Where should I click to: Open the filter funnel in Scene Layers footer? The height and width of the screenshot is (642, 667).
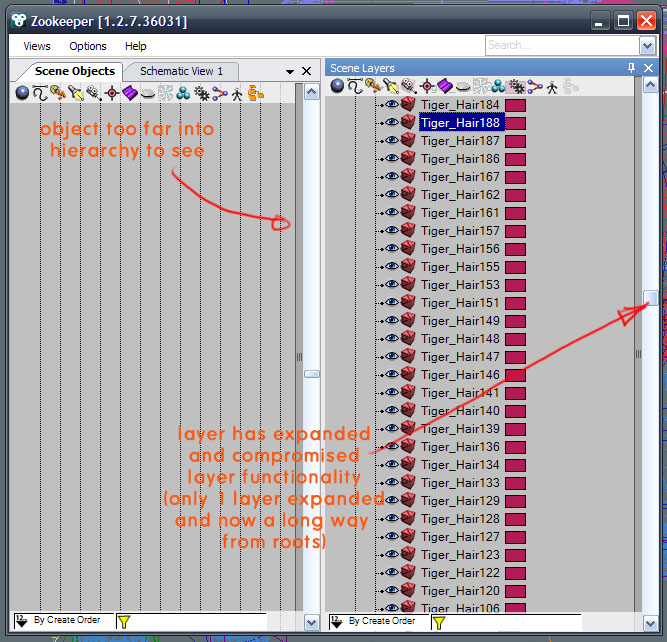pos(439,623)
